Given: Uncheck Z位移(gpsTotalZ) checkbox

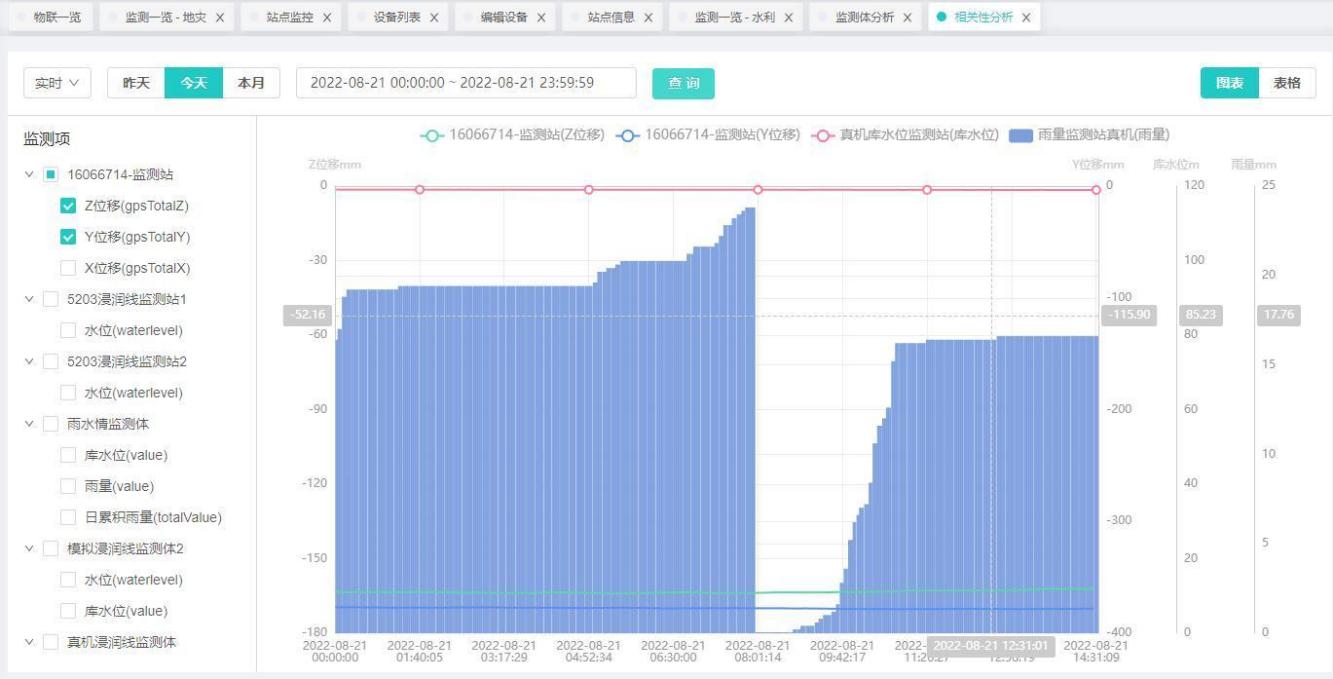Looking at the screenshot, I should click(x=68, y=206).
